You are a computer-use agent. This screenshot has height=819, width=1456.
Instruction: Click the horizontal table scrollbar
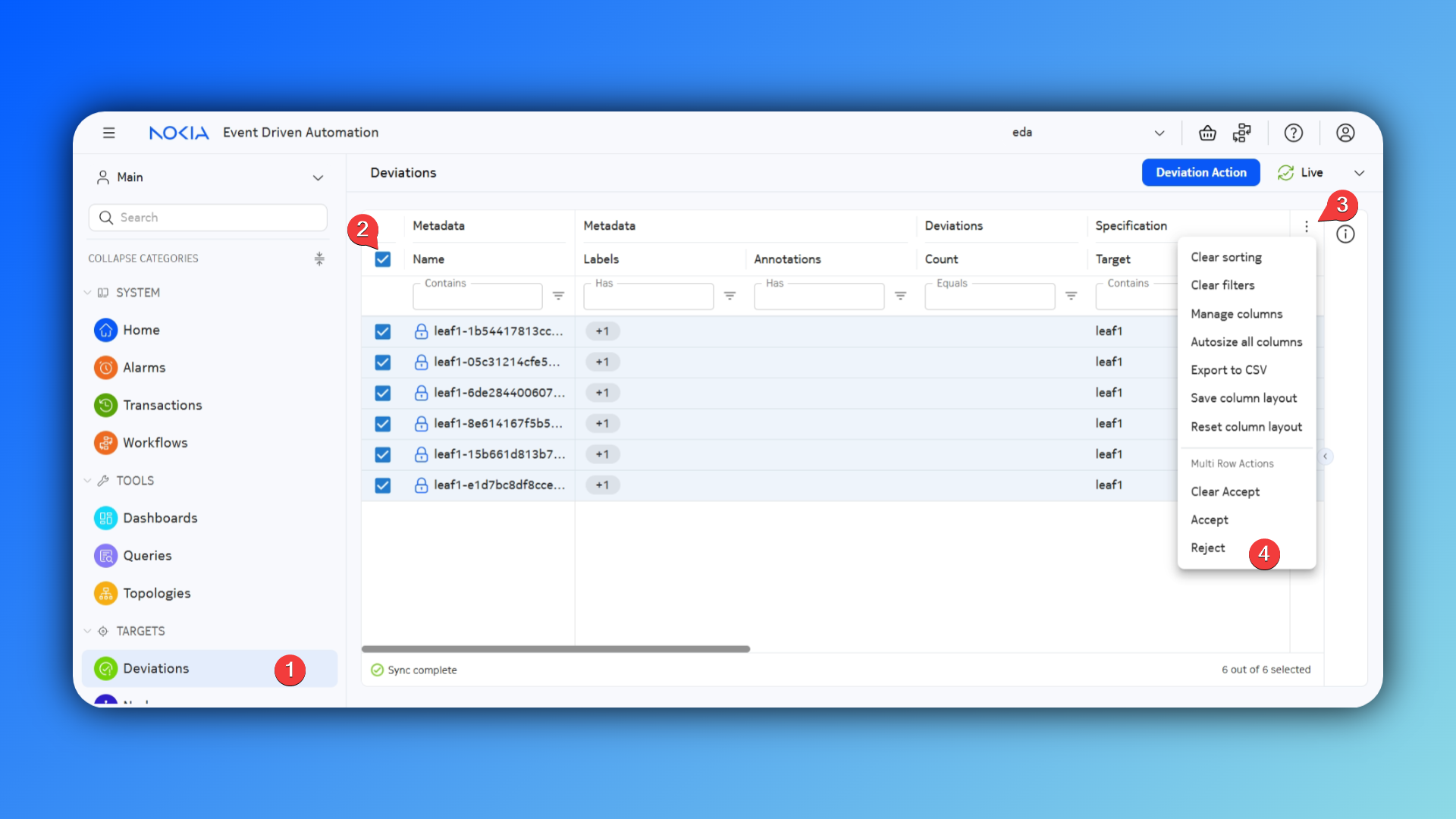click(555, 649)
